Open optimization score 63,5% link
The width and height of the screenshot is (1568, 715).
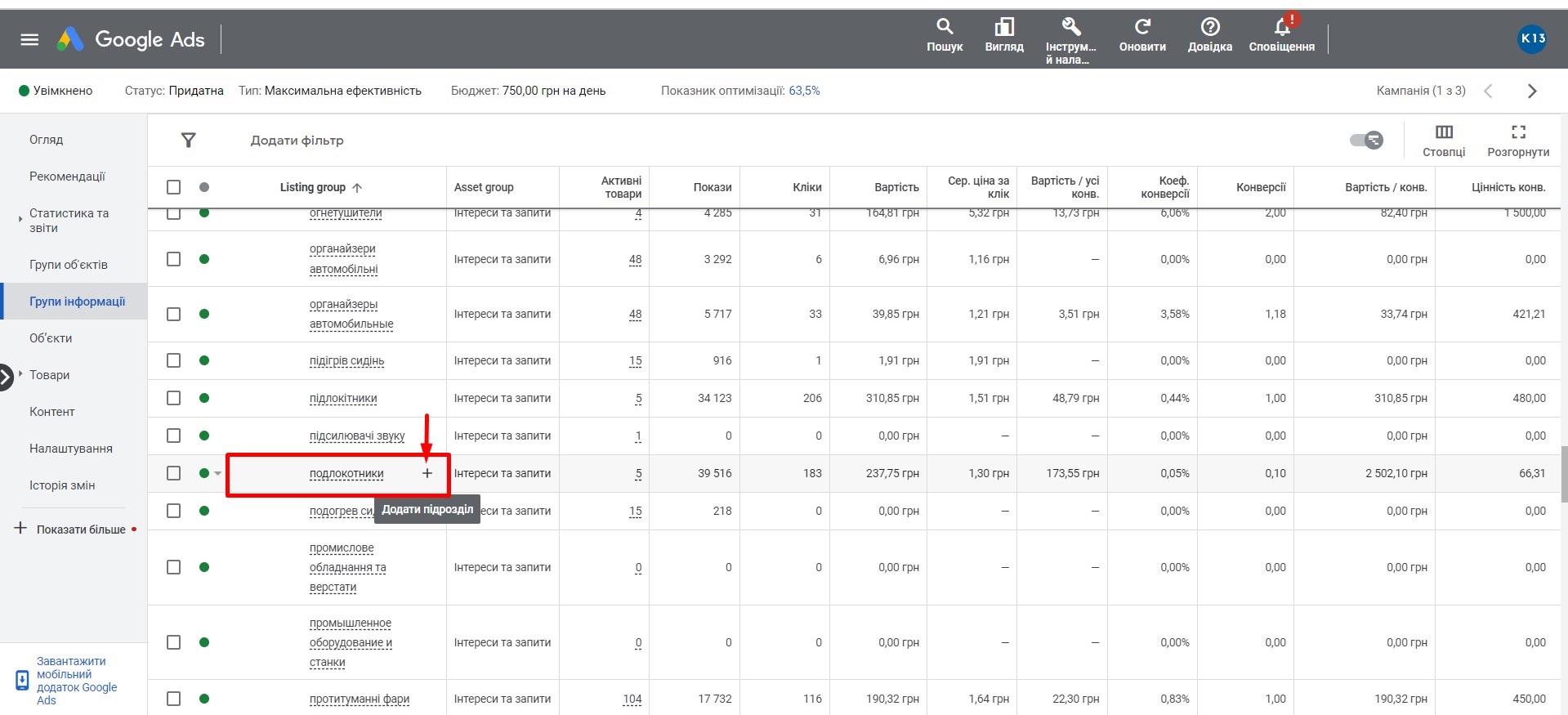[x=804, y=91]
